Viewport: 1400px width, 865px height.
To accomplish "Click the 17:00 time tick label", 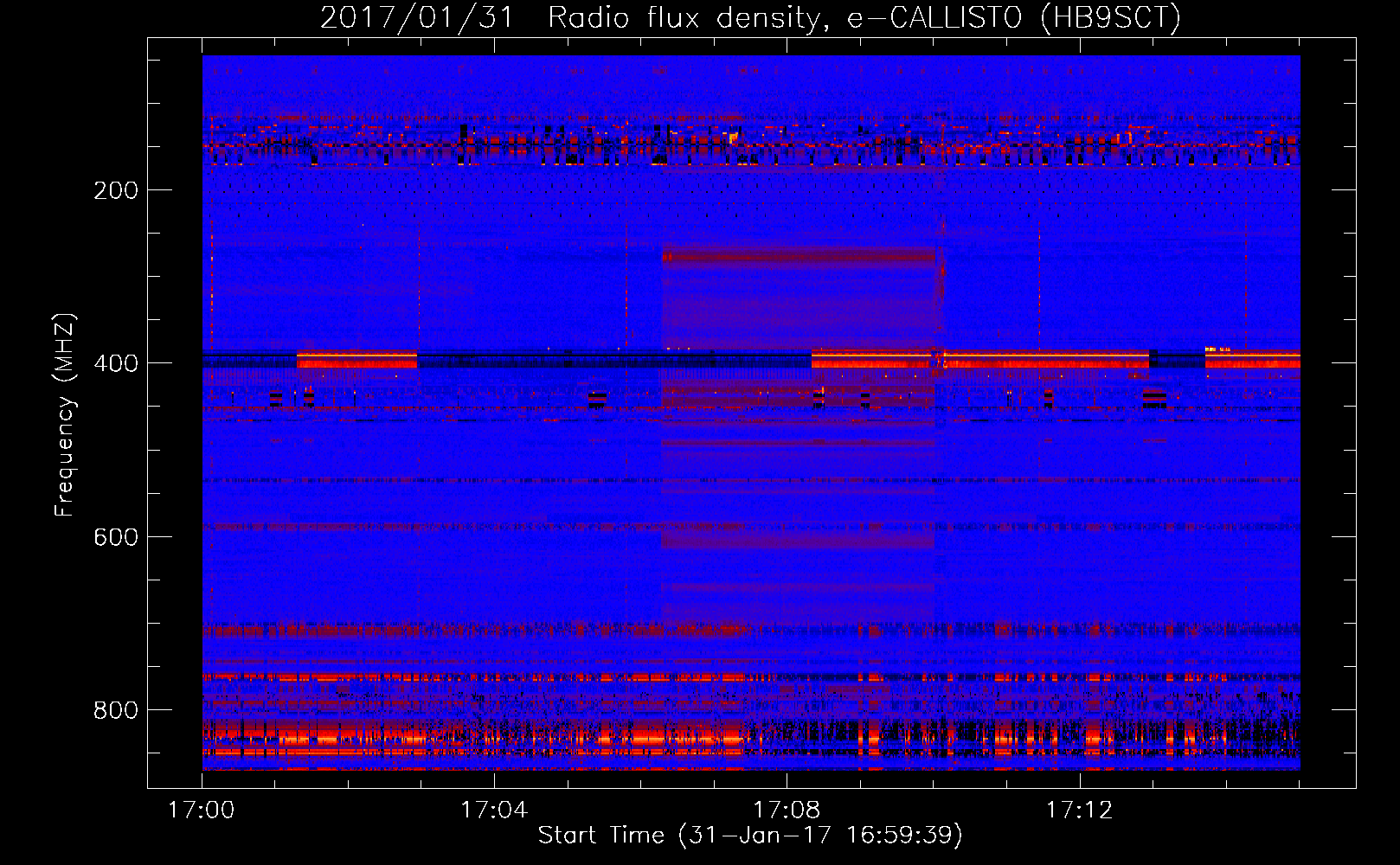I will tap(202, 810).
